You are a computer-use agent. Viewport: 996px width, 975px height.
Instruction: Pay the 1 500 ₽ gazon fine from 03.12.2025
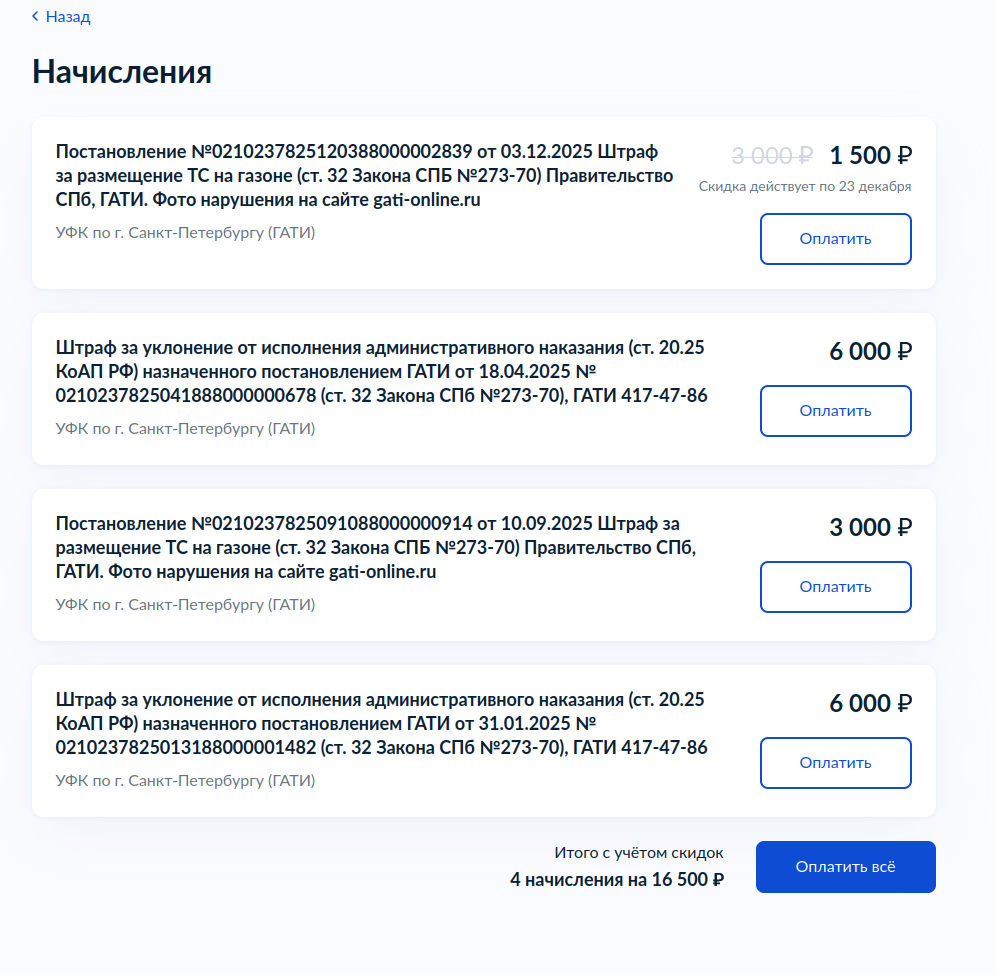pyautogui.click(x=835, y=238)
